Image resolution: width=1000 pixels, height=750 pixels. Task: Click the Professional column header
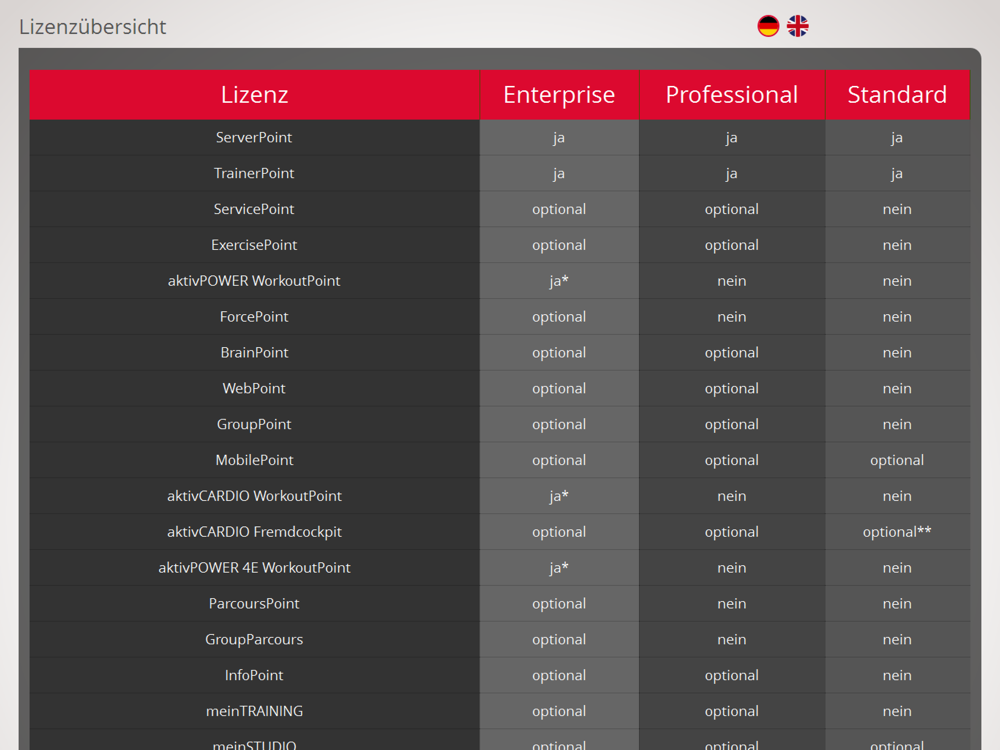(x=732, y=94)
